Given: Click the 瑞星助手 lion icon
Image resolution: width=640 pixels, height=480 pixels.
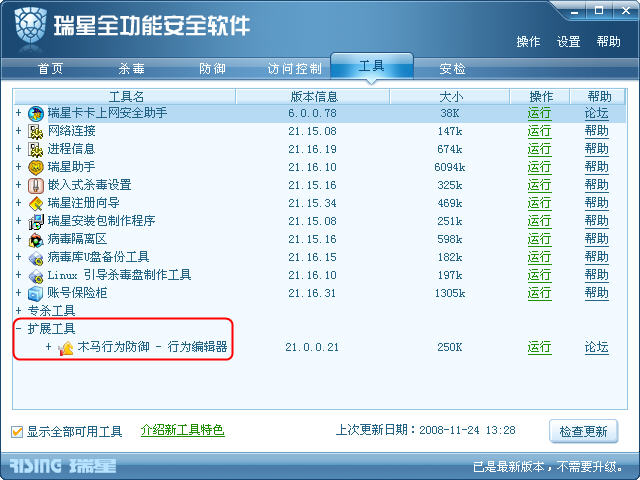Looking at the screenshot, I should tap(36, 167).
